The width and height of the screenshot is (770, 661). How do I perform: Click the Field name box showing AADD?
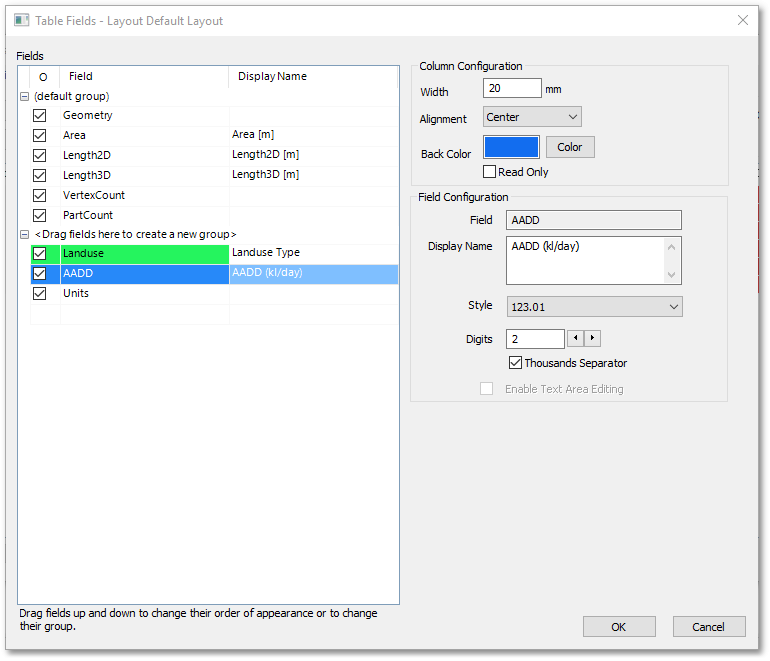(x=594, y=220)
